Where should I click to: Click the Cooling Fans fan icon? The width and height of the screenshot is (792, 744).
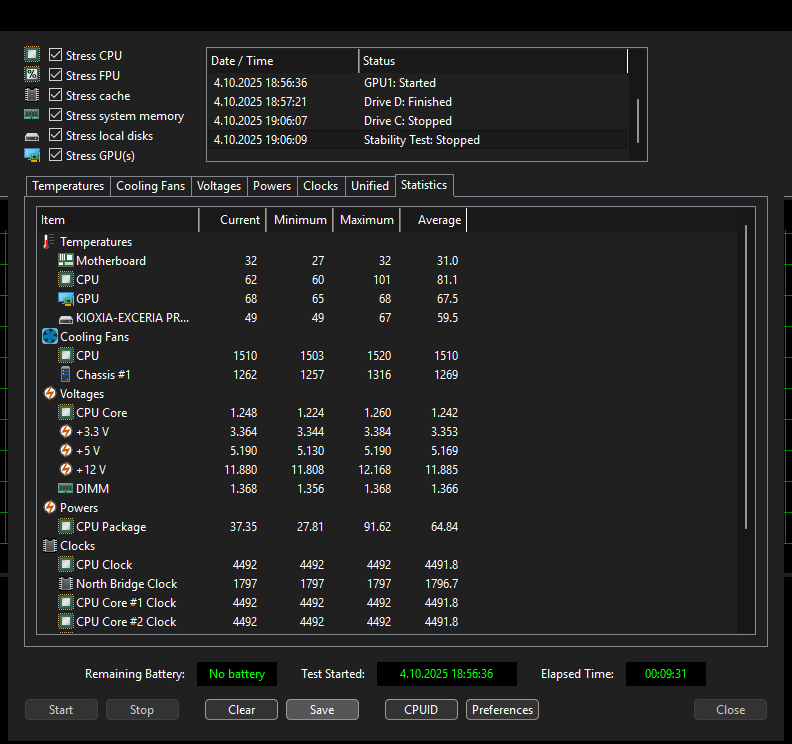point(50,336)
